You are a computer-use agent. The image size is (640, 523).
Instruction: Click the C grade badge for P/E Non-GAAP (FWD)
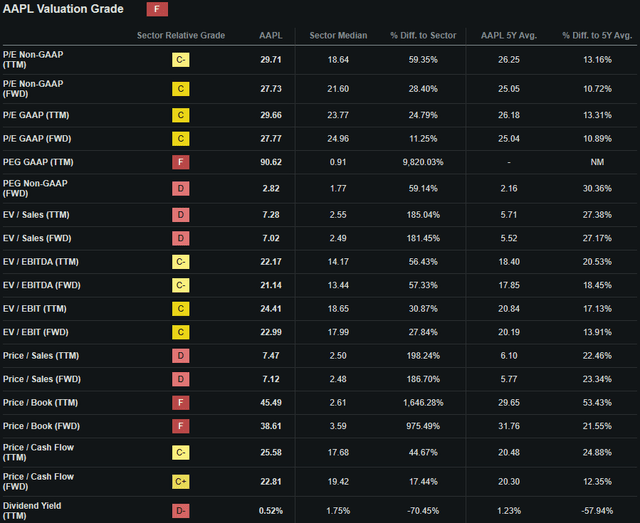pos(180,89)
